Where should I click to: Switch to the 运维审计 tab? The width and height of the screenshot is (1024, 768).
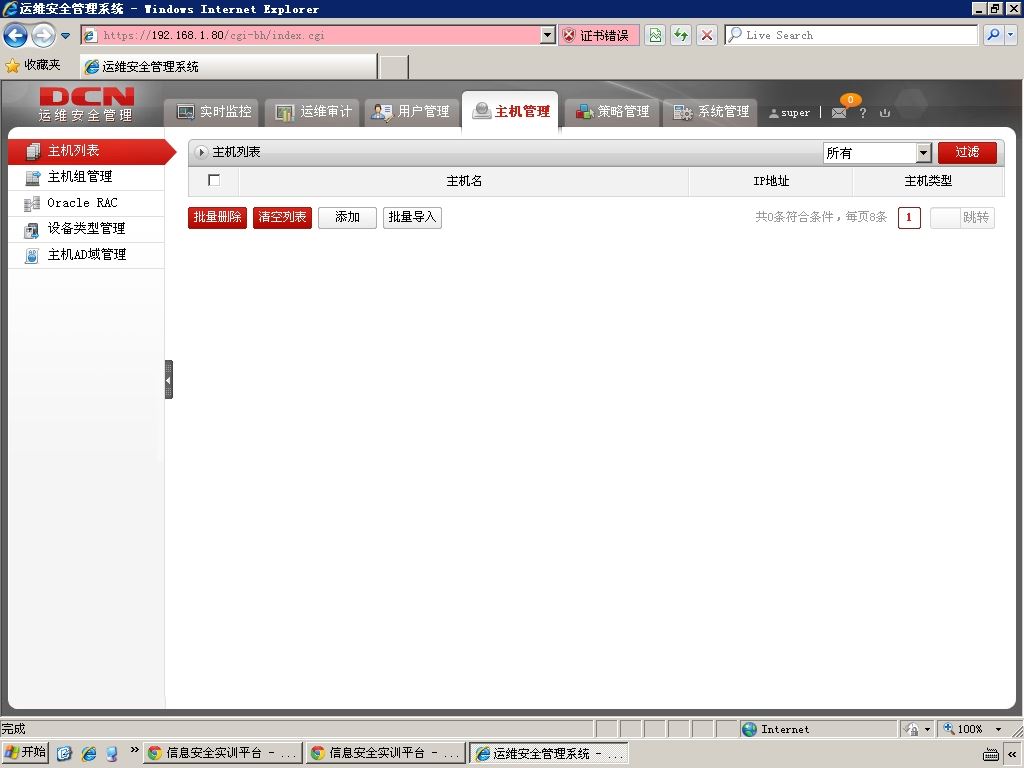[313, 112]
